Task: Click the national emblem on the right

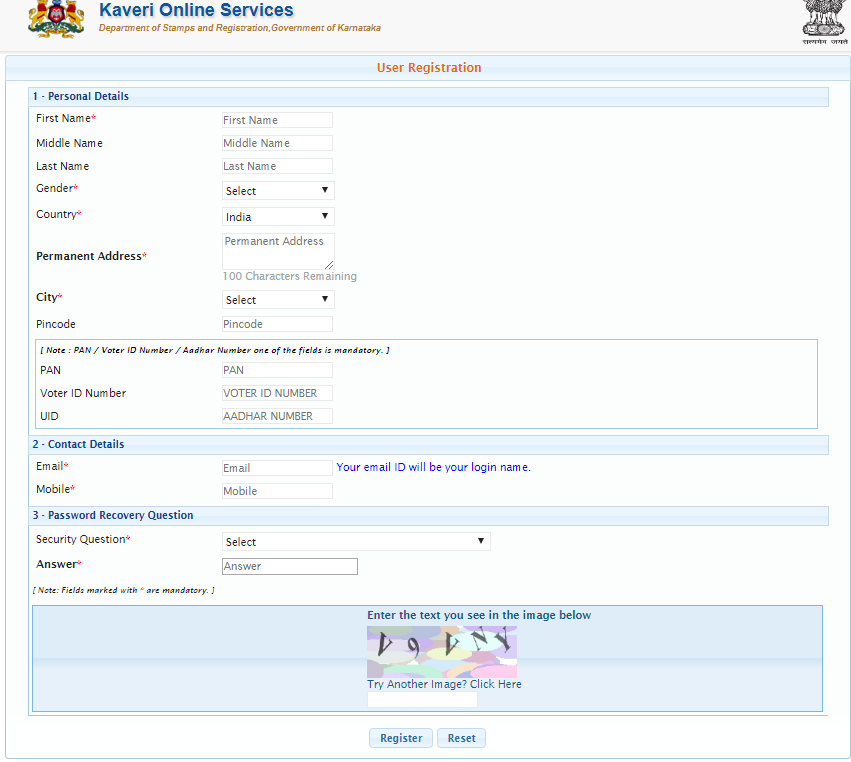Action: pos(823,20)
